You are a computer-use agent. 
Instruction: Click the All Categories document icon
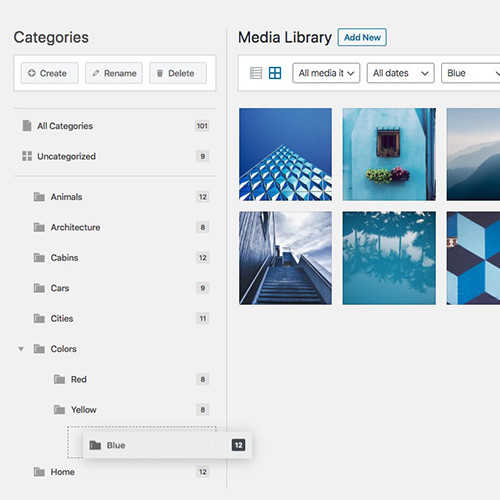click(x=27, y=126)
